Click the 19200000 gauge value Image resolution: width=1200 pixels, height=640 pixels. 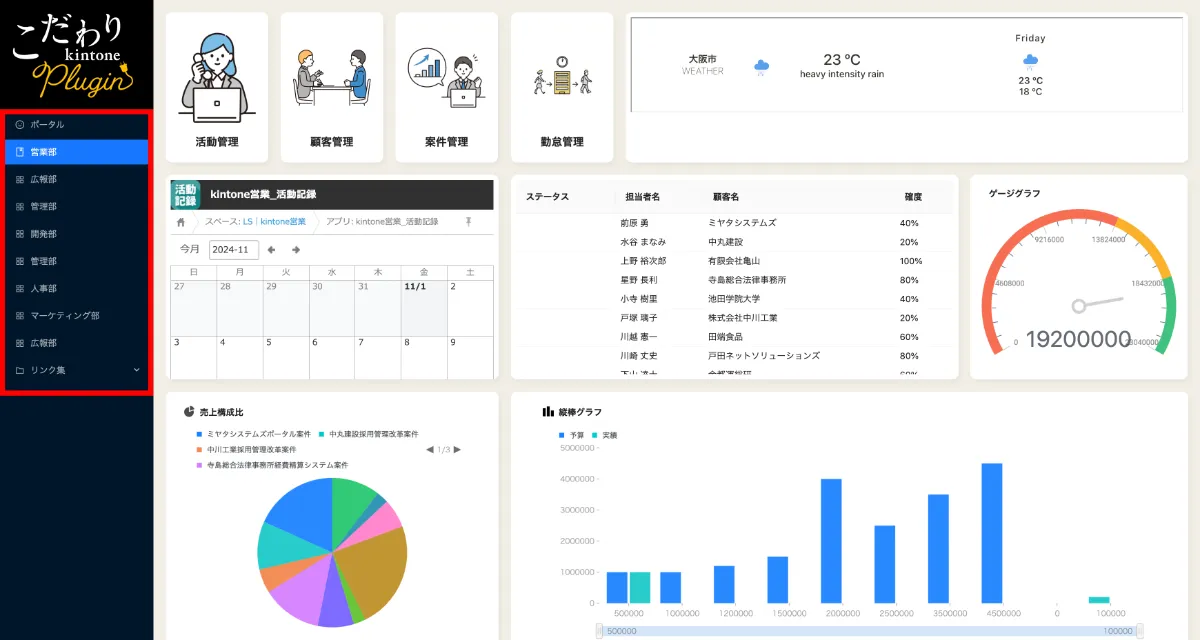tap(1078, 340)
